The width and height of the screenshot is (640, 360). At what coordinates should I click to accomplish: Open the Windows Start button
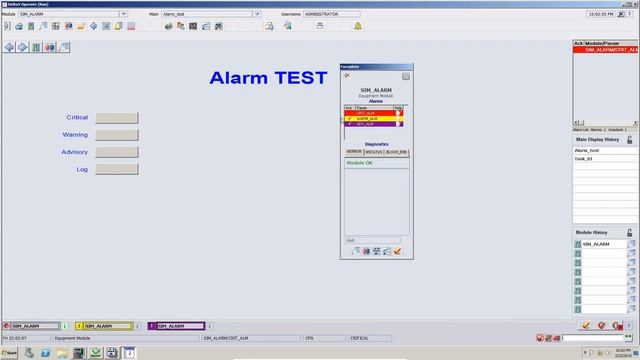9,353
